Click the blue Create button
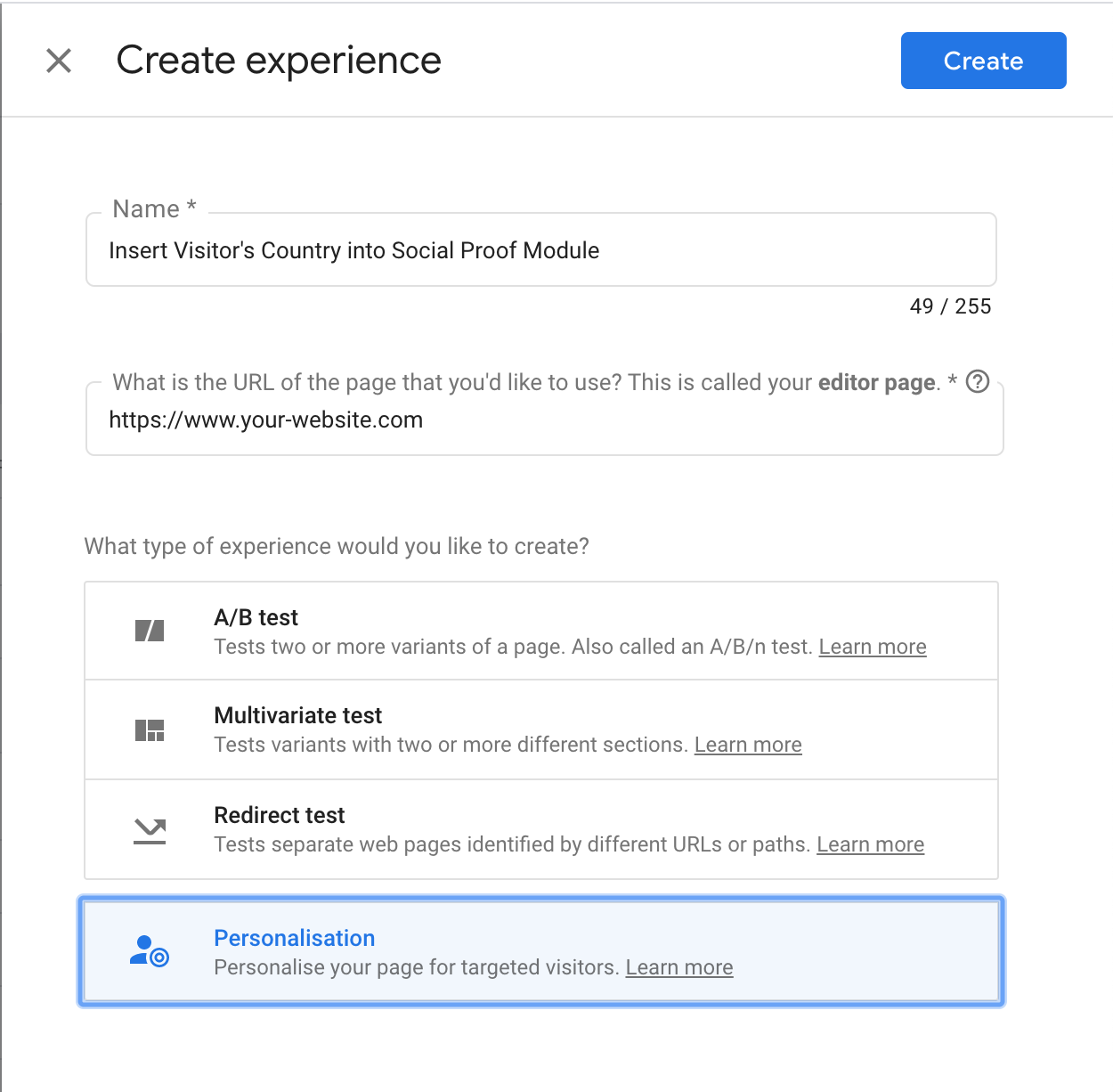Viewport: 1113px width, 1092px height. tap(983, 61)
